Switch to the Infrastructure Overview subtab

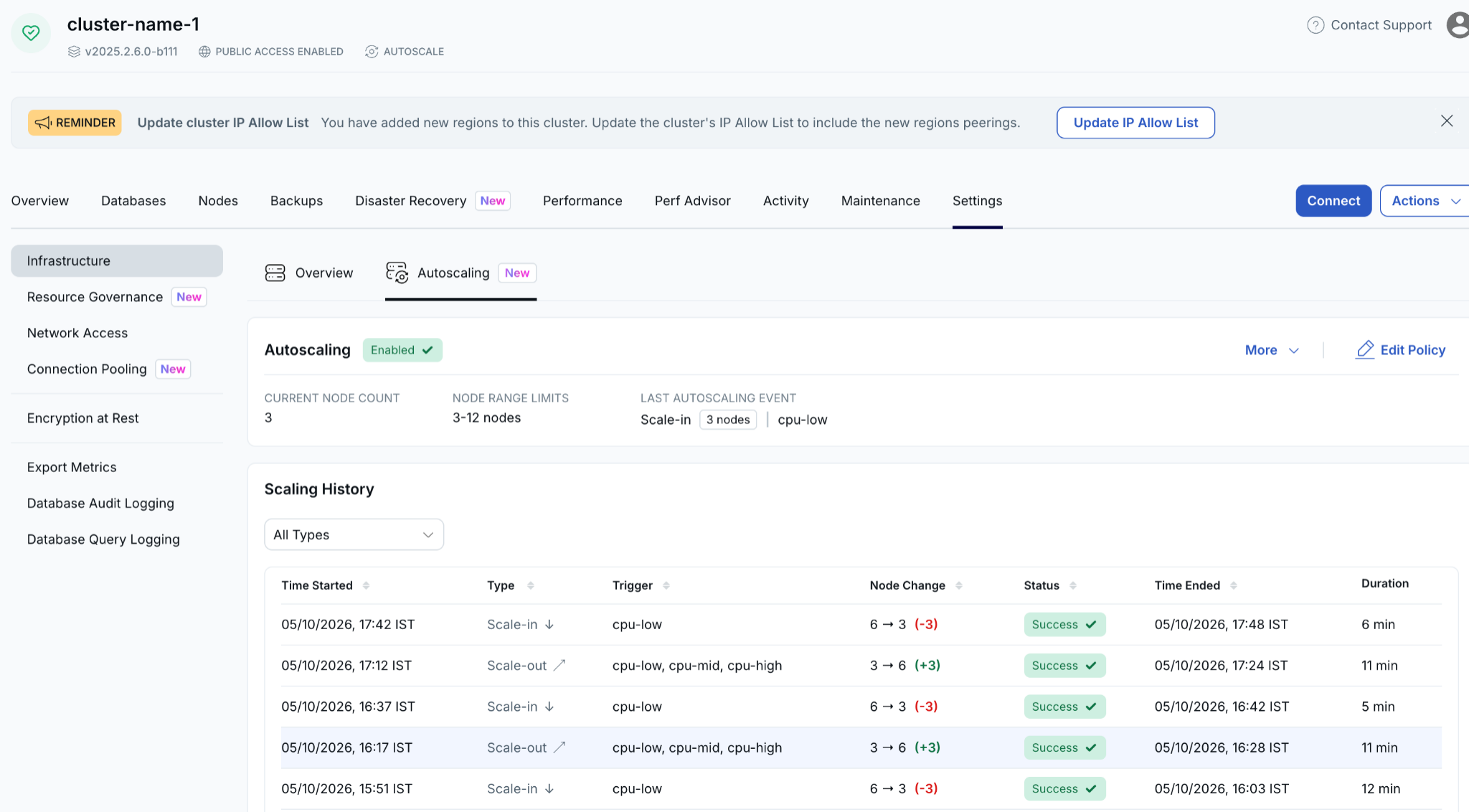pos(309,273)
